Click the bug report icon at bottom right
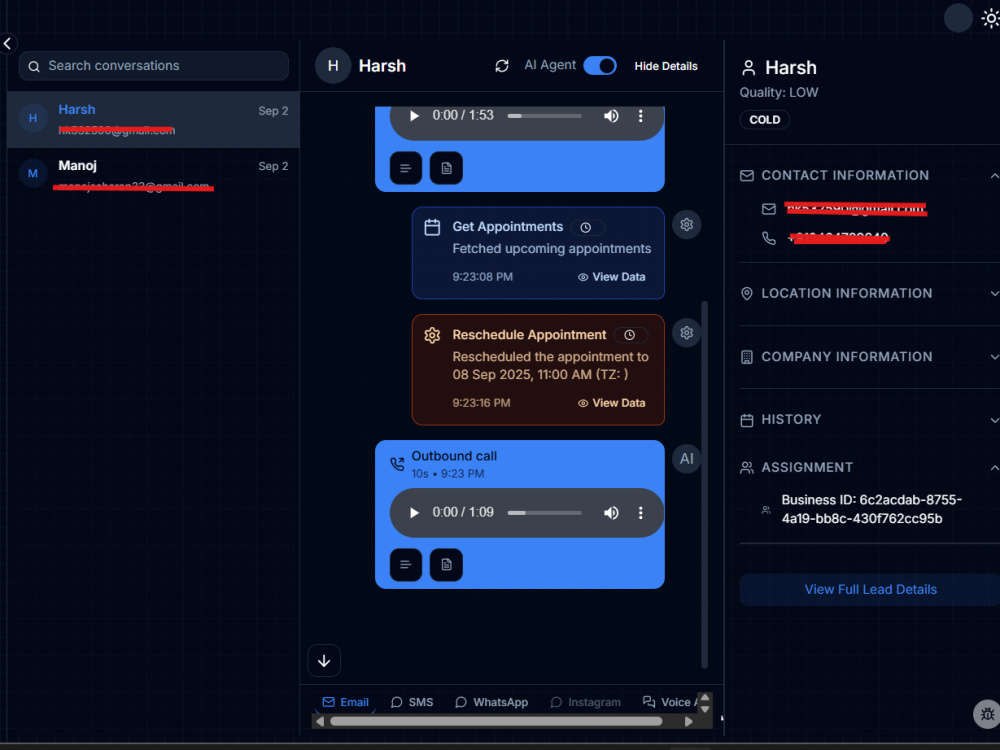Image resolution: width=1000 pixels, height=750 pixels. tap(987, 714)
